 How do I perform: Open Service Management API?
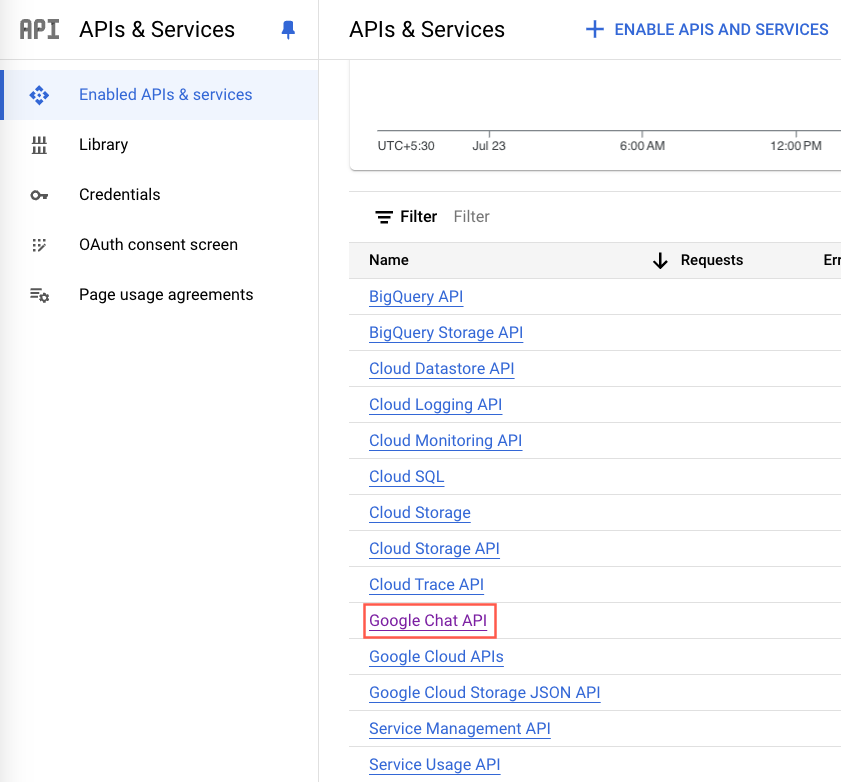point(460,728)
